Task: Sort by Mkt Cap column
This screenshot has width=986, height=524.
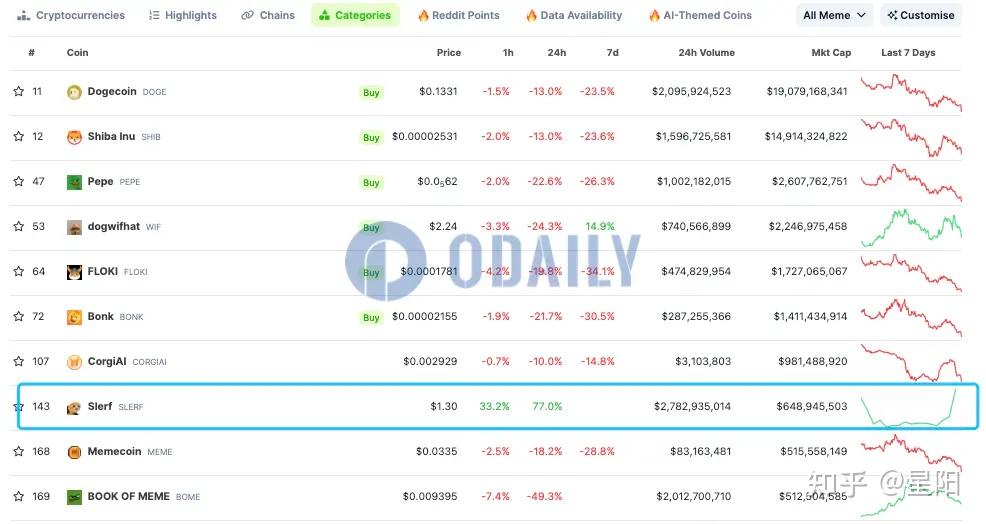Action: click(831, 53)
